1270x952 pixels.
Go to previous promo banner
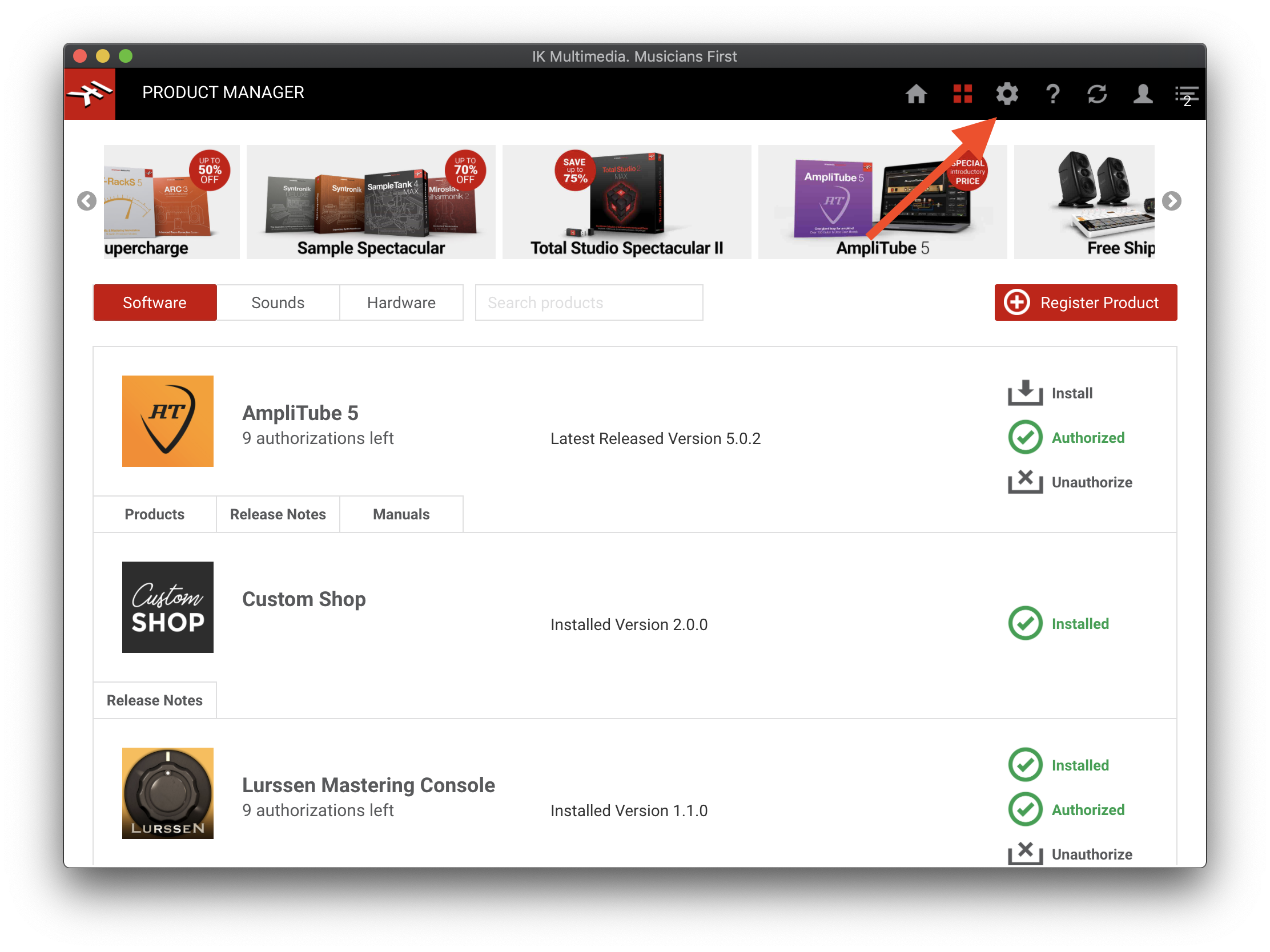(x=87, y=201)
